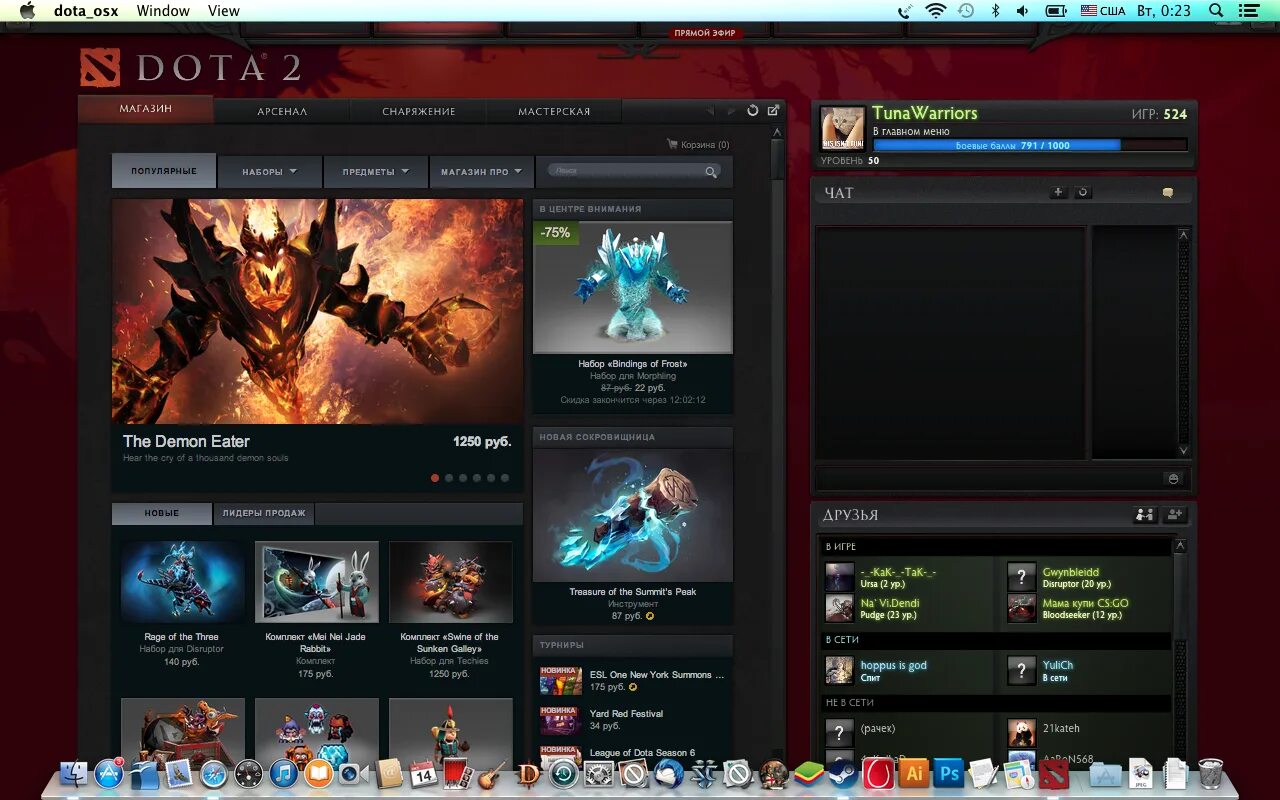Switch to the Магазин tab

pyautogui.click(x=146, y=109)
